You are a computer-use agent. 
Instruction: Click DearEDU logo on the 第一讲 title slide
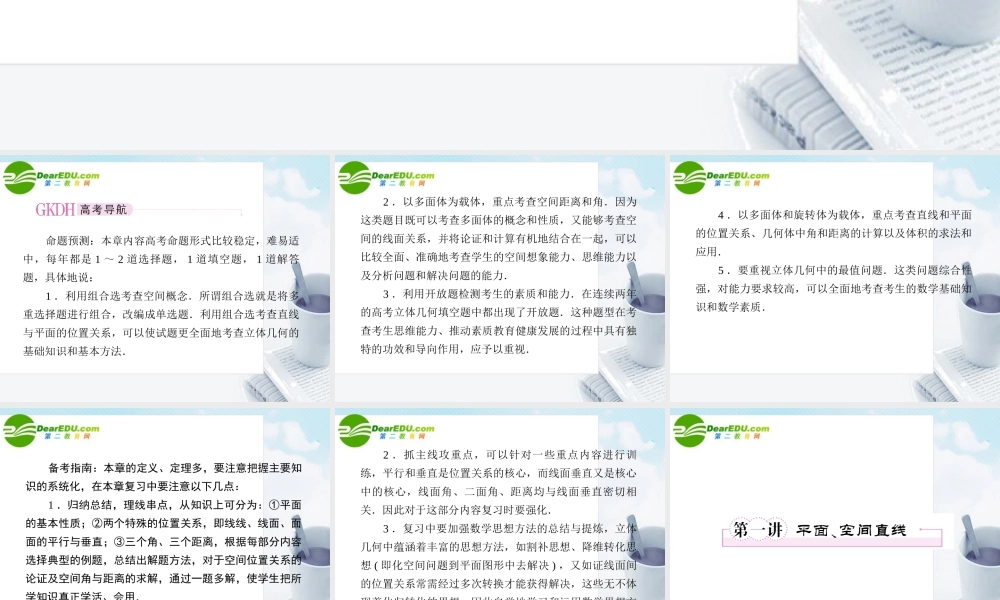click(721, 431)
